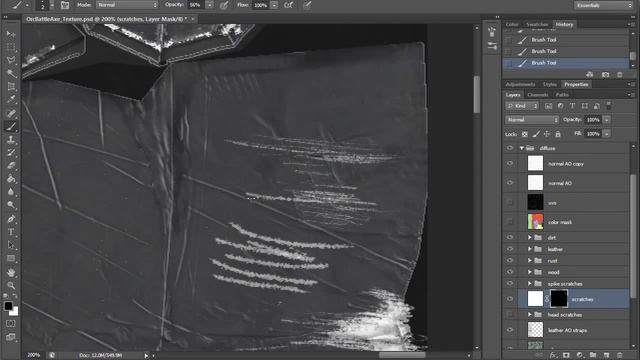640x360 pixels.
Task: Hide the dirt group
Action: (510, 237)
